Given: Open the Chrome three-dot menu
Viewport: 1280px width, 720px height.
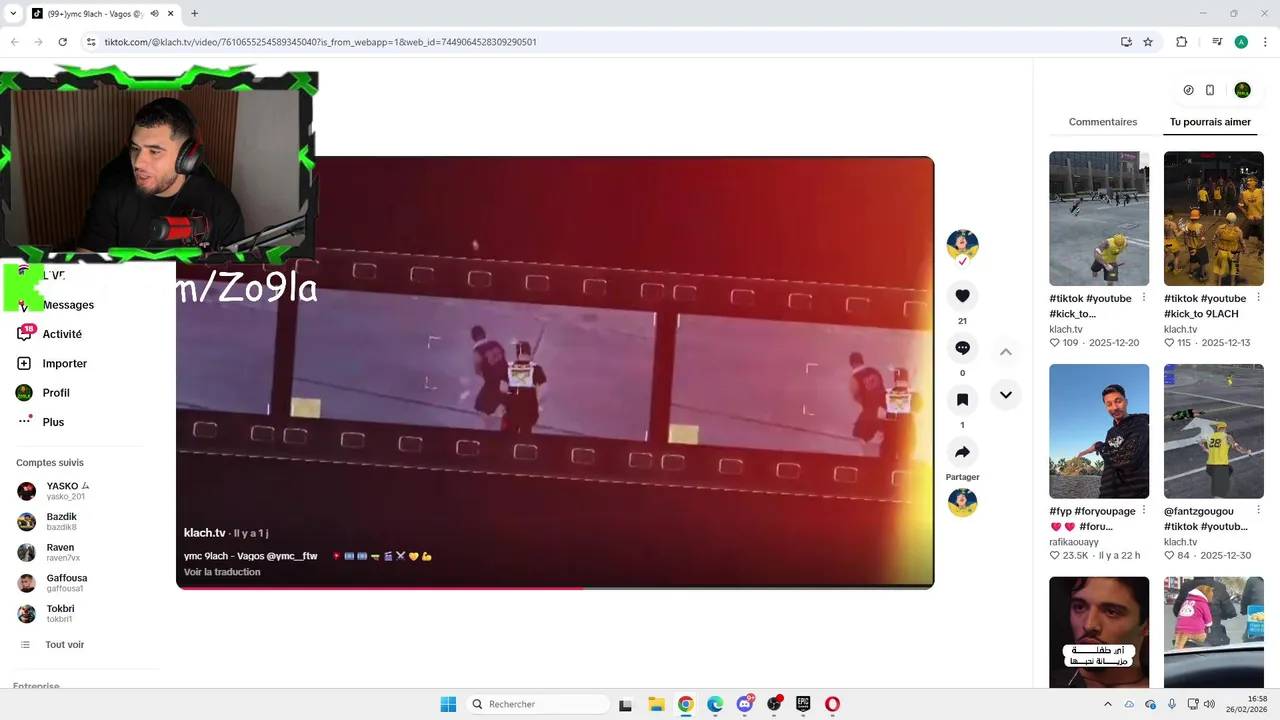Looking at the screenshot, I should tap(1264, 42).
